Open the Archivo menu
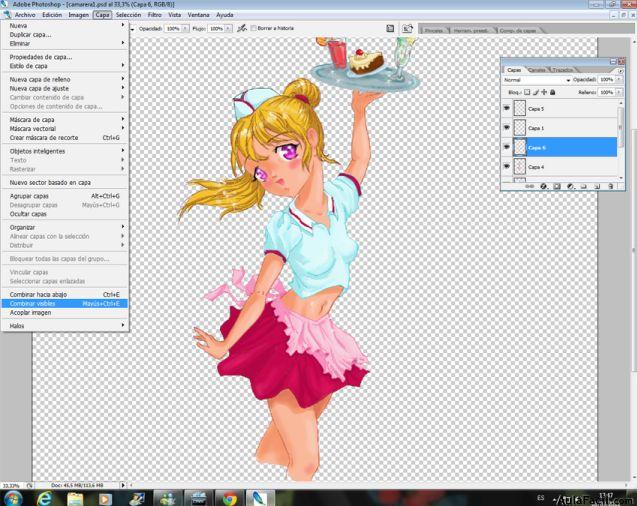 25,15
